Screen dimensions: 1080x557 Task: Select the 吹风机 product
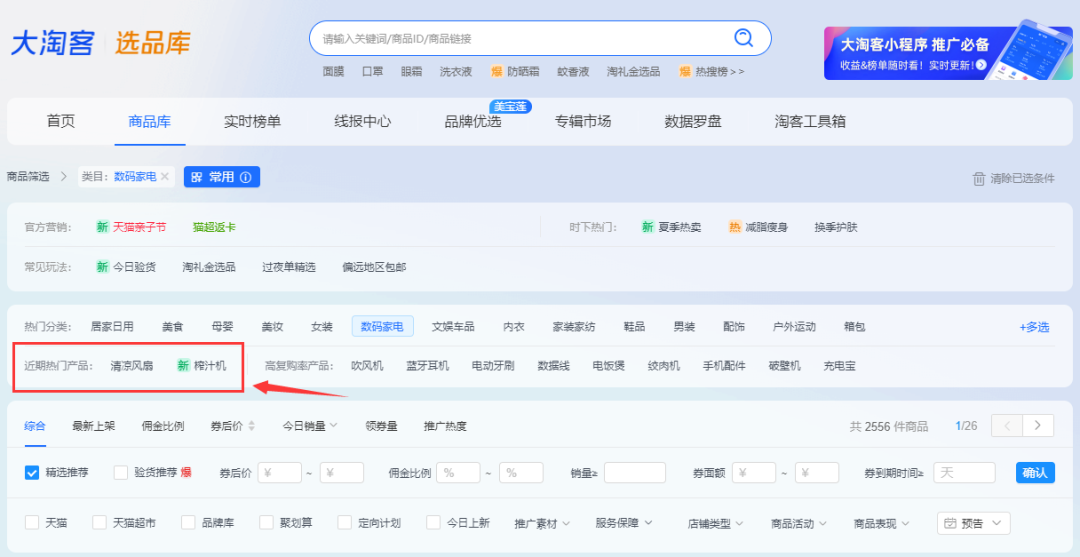(x=367, y=366)
